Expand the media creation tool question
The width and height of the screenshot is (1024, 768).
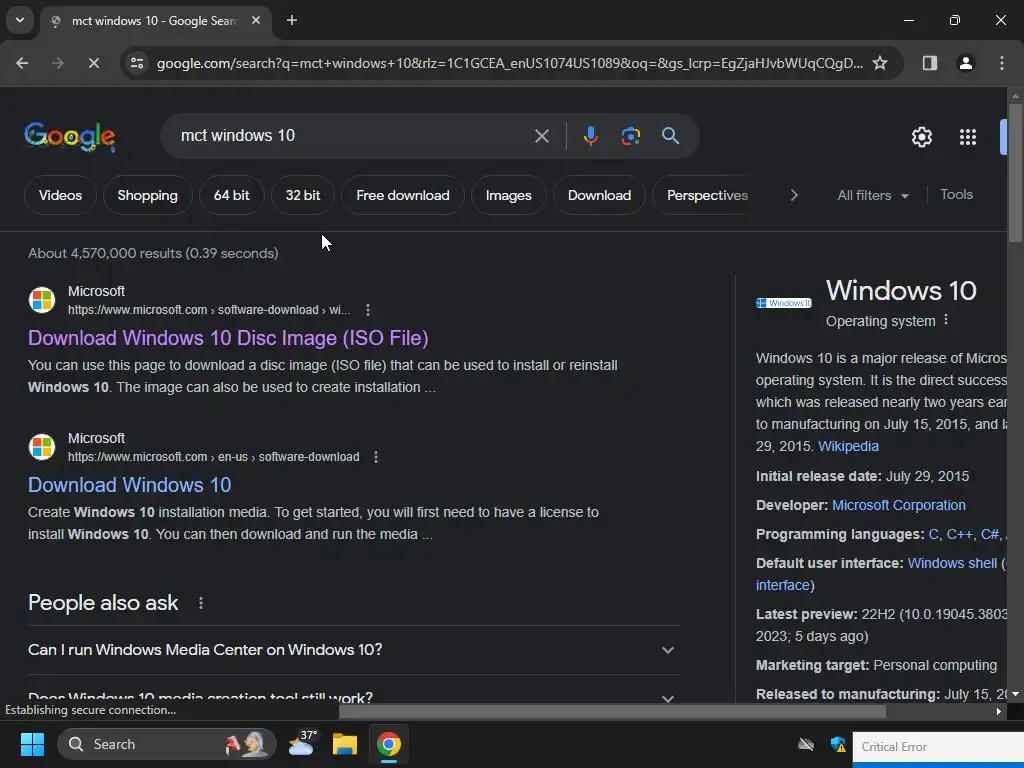pyautogui.click(x=353, y=696)
